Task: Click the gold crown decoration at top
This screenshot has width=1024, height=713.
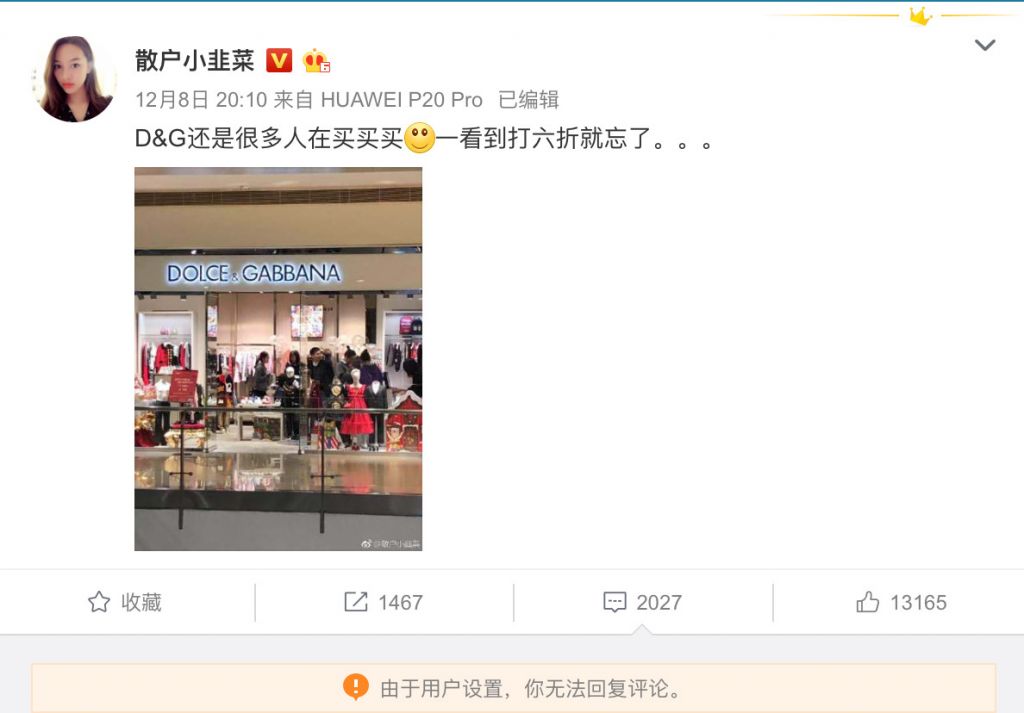Action: (x=920, y=16)
